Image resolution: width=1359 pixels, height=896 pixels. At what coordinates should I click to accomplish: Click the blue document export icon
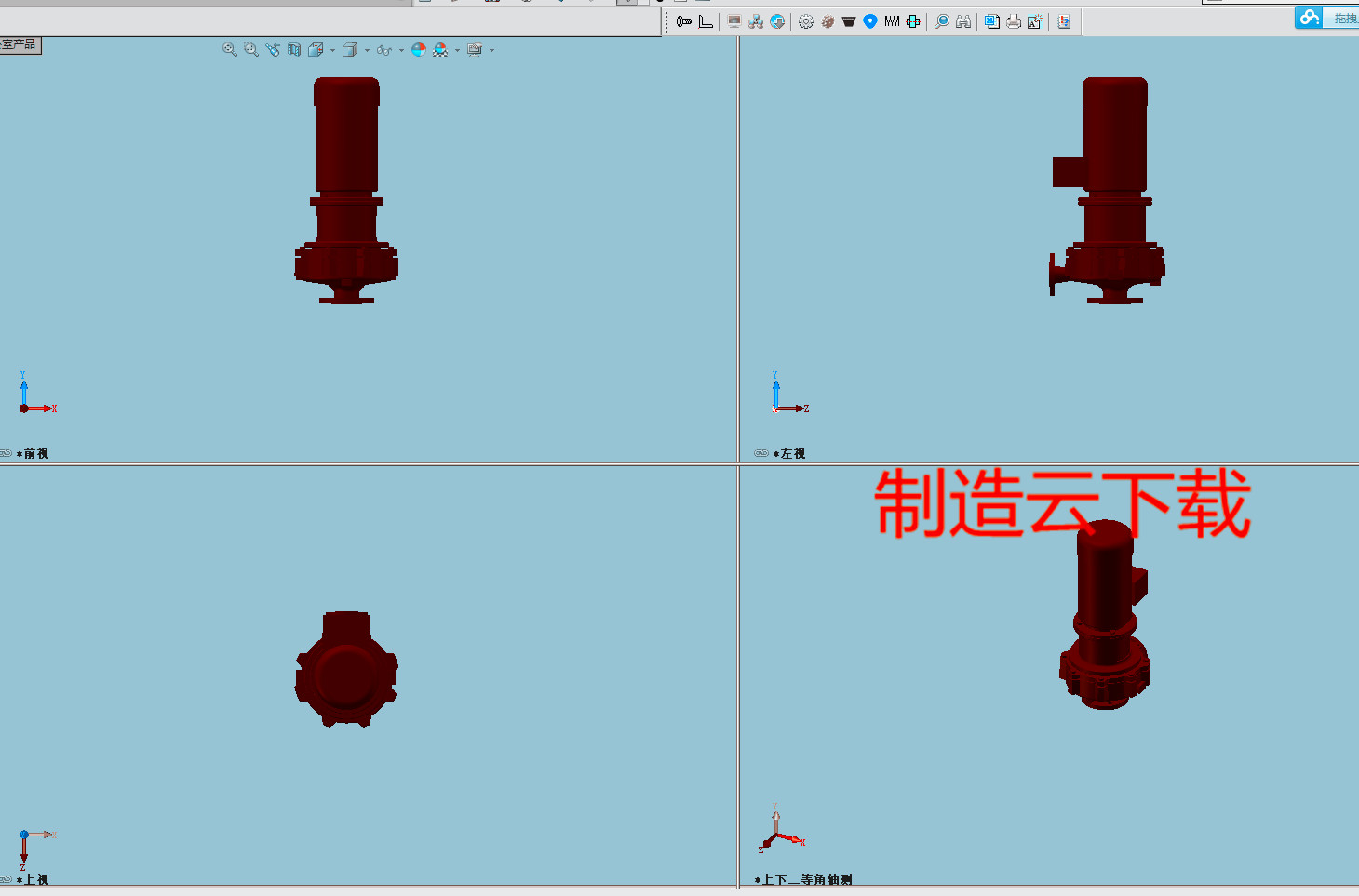tap(992, 21)
